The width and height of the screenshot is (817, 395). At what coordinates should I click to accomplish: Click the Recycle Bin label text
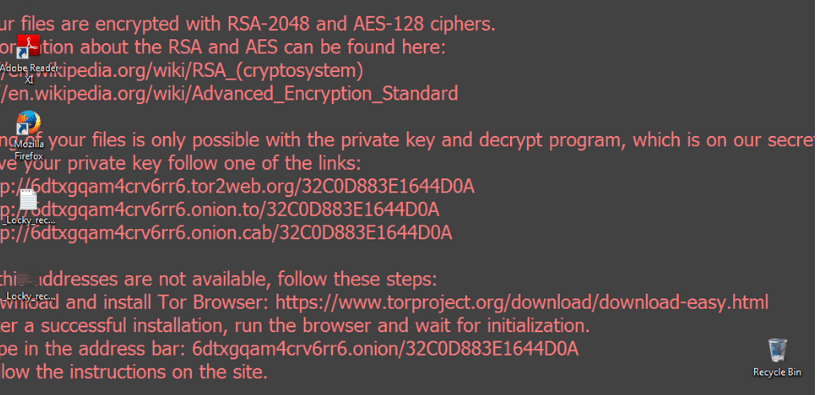(x=777, y=372)
